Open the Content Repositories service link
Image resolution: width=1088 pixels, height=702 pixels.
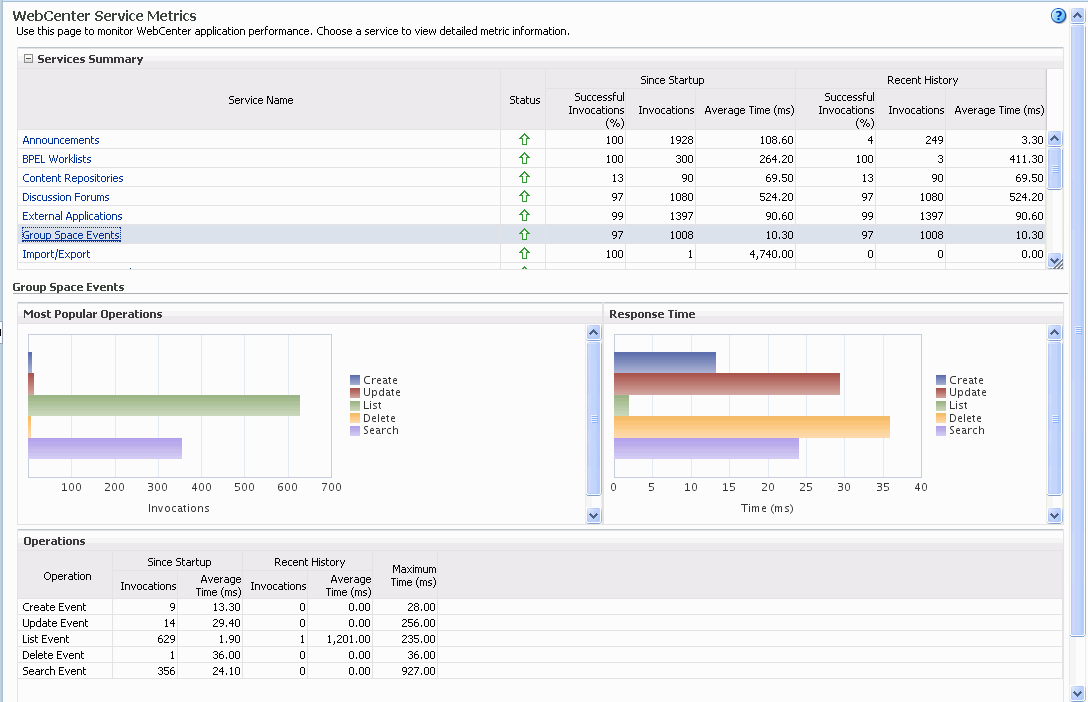point(73,178)
